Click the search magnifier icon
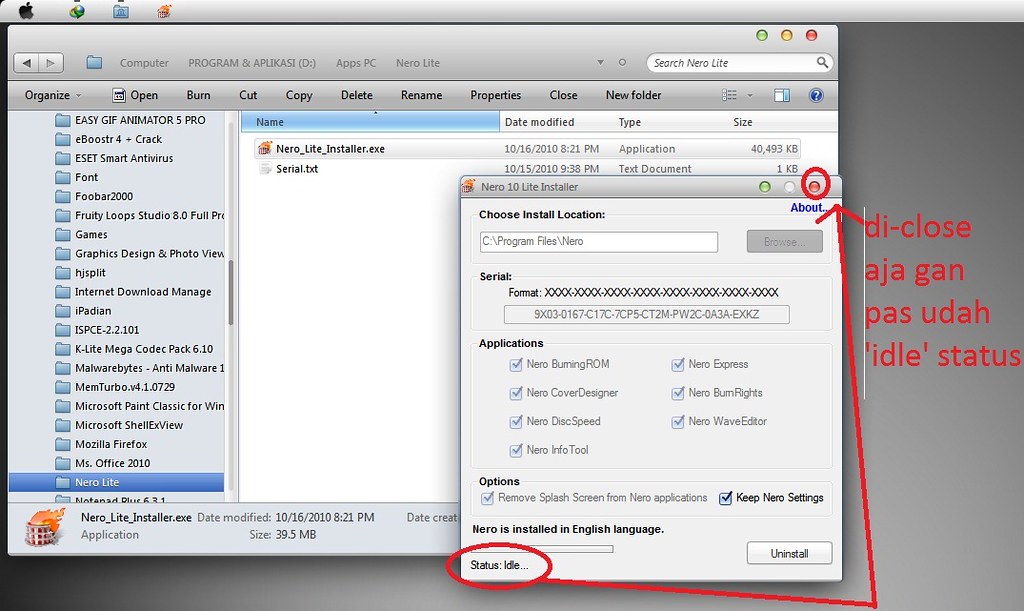Image resolution: width=1024 pixels, height=611 pixels. [822, 62]
